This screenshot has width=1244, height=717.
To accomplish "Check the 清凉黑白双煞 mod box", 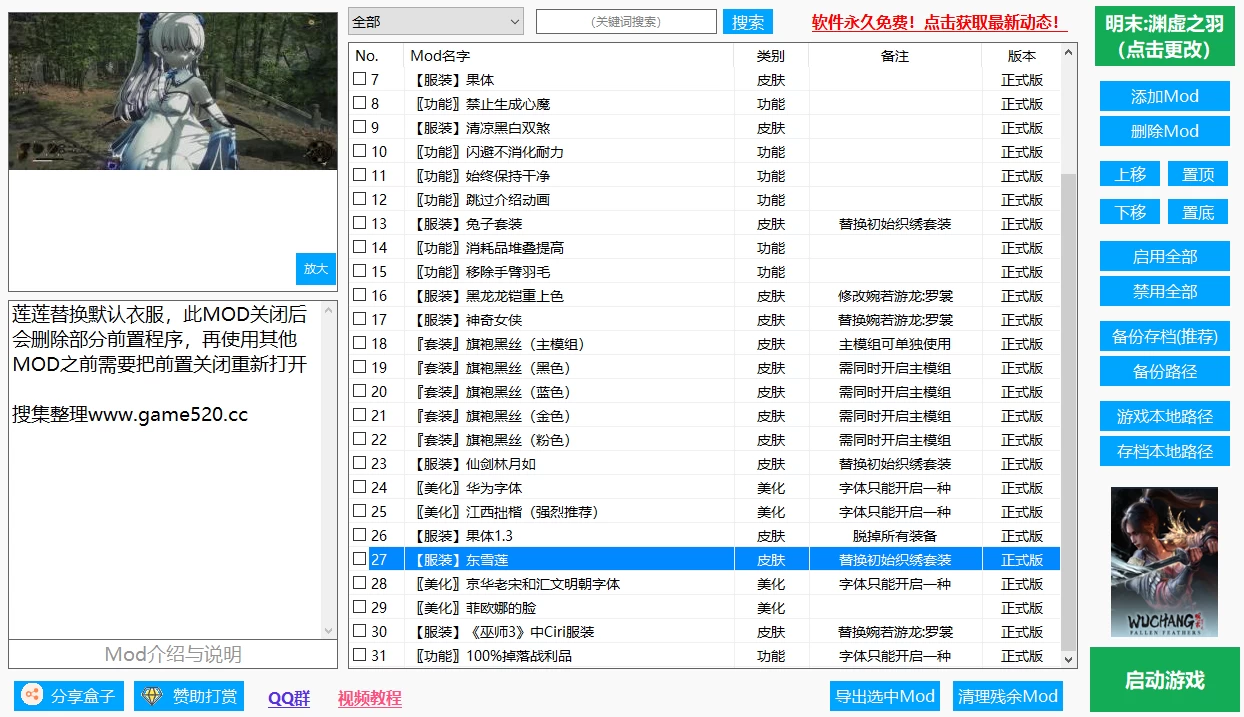I will 359,127.
